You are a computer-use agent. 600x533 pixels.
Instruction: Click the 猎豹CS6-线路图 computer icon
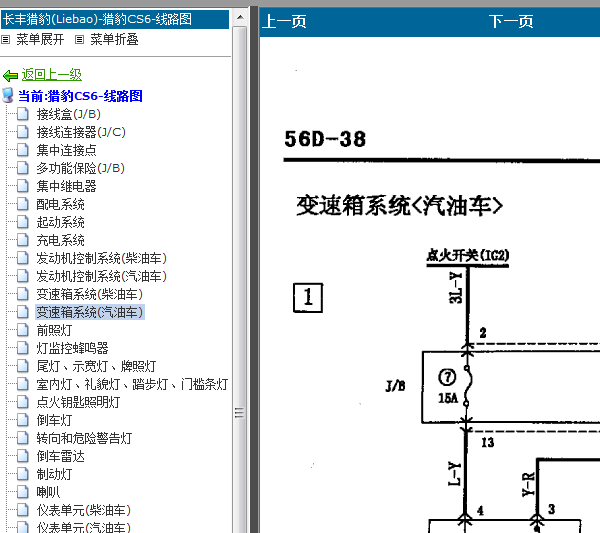(x=8, y=96)
